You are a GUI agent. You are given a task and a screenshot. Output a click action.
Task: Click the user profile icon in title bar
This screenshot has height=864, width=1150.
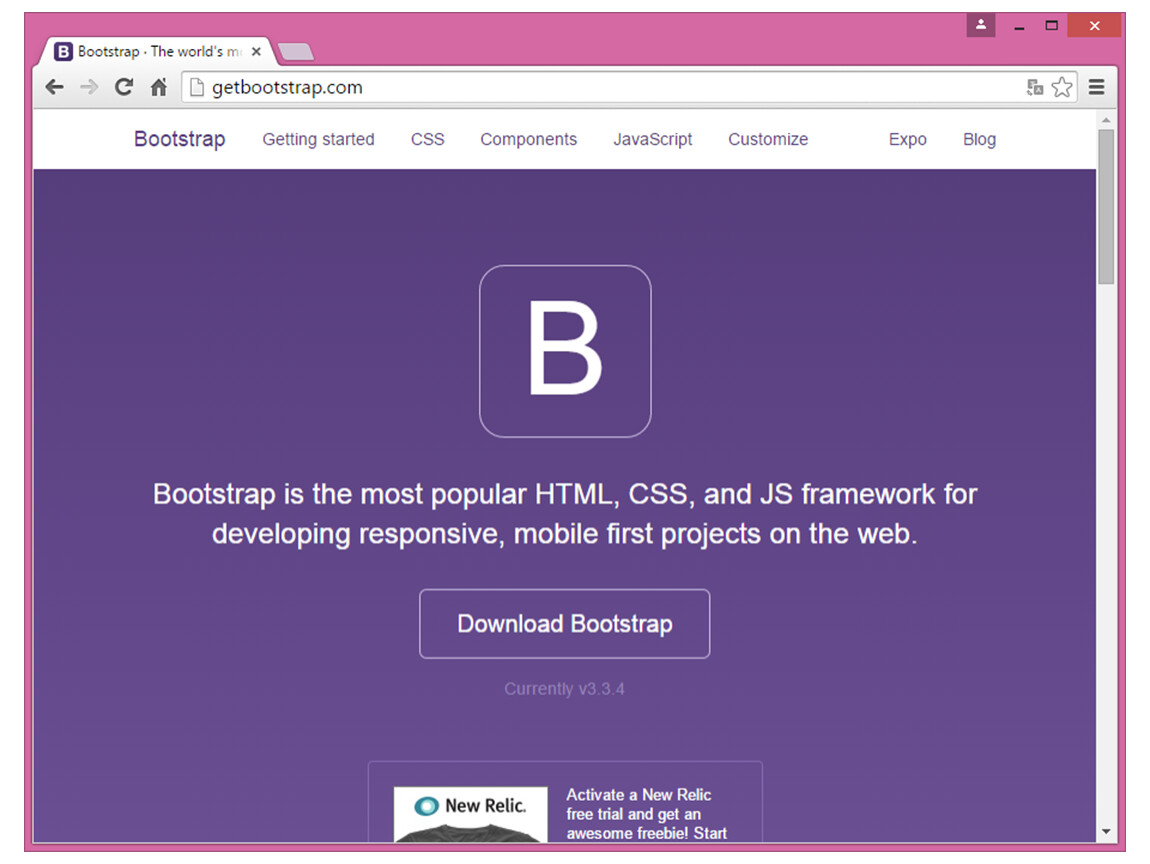981,25
